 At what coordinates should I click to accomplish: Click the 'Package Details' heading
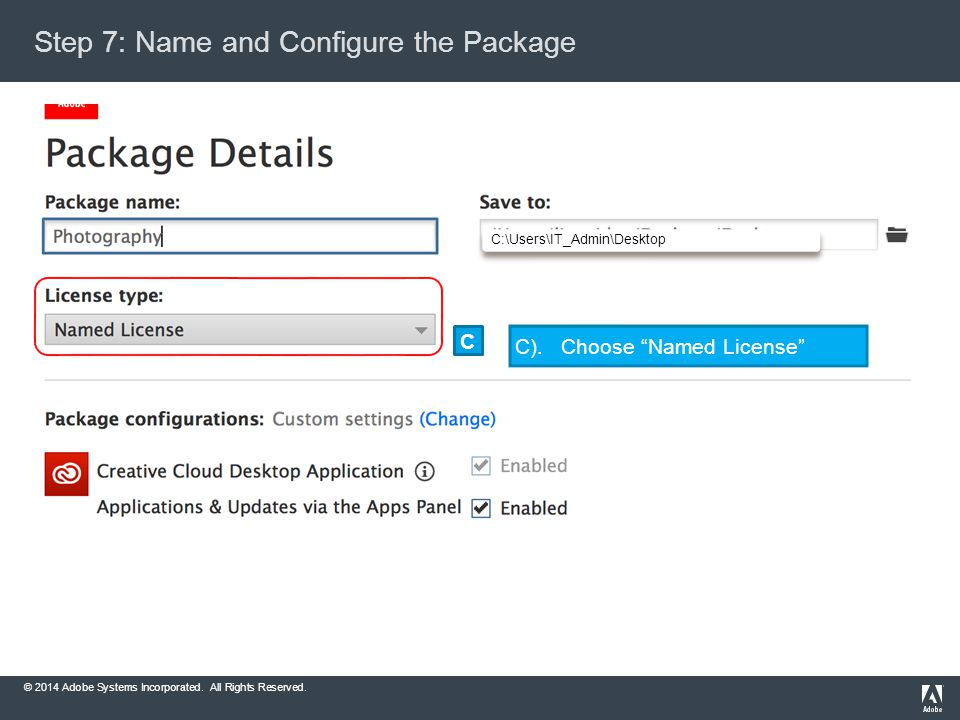click(x=189, y=153)
